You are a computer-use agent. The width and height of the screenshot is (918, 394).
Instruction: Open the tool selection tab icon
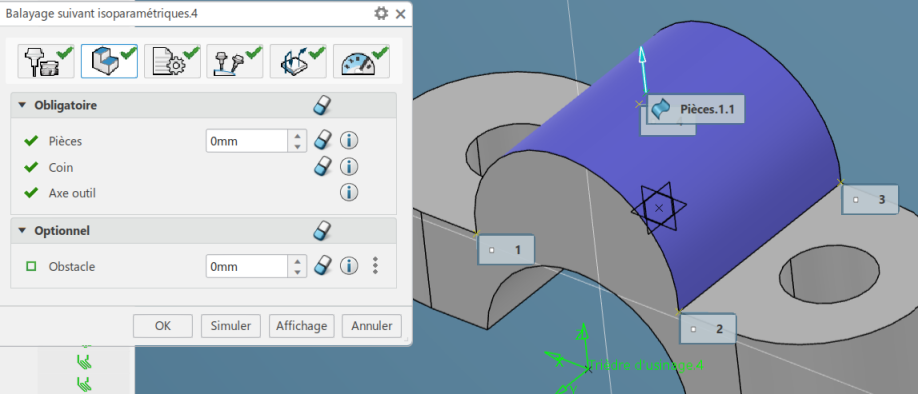click(x=46, y=61)
